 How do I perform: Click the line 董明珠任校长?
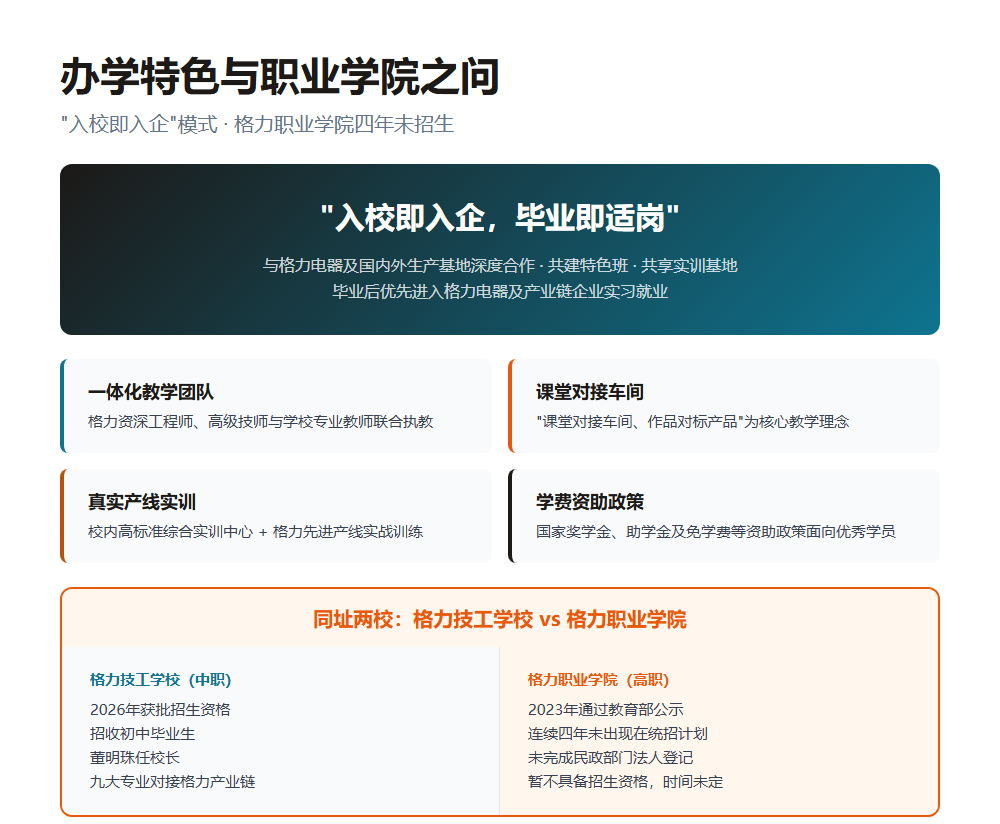pyautogui.click(x=135, y=758)
